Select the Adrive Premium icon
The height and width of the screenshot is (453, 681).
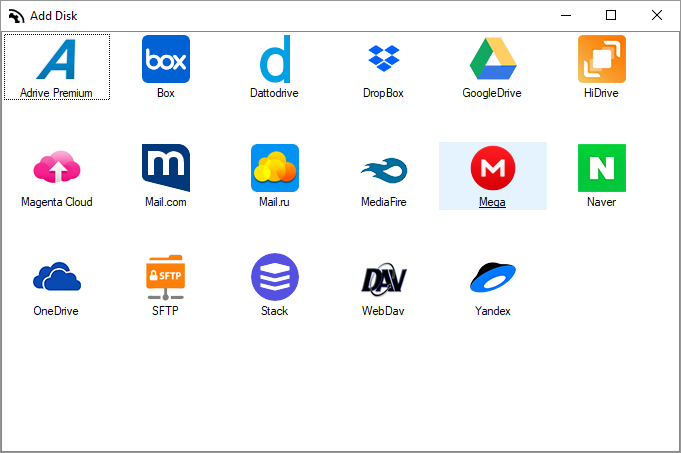pyautogui.click(x=56, y=60)
